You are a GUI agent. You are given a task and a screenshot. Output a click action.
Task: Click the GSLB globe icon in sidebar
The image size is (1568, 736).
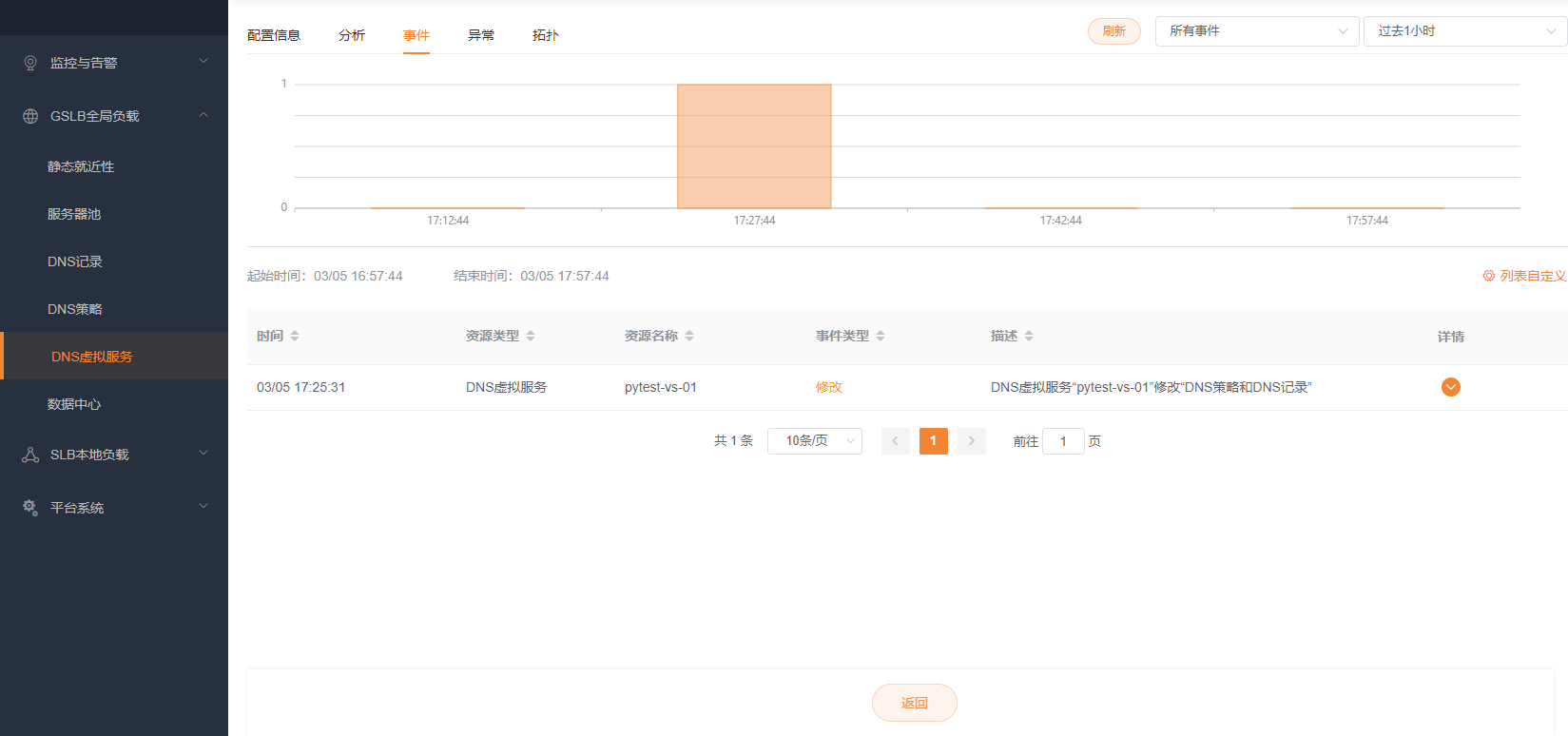tap(30, 116)
